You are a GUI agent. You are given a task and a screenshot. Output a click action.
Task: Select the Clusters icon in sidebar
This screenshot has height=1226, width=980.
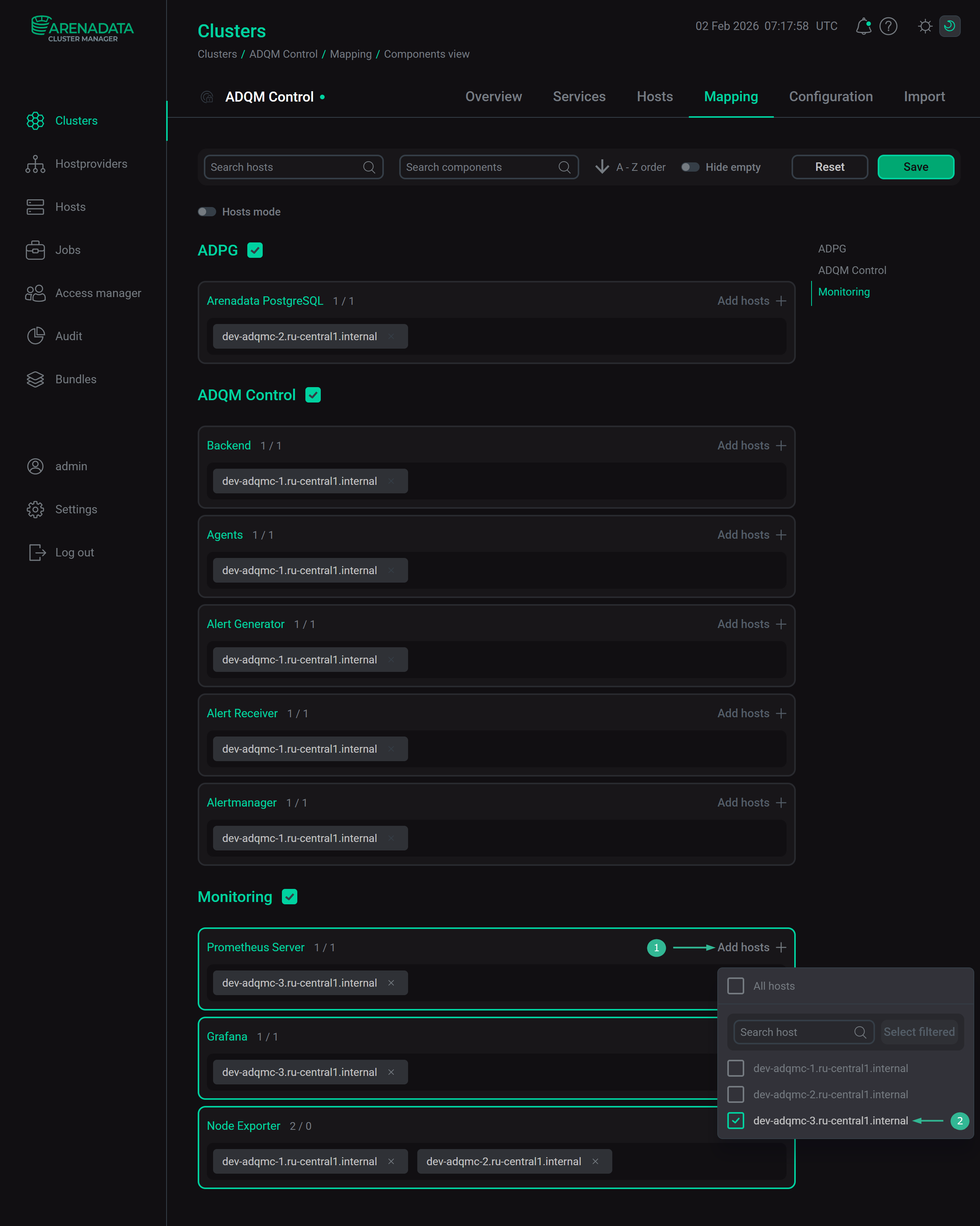(x=35, y=120)
